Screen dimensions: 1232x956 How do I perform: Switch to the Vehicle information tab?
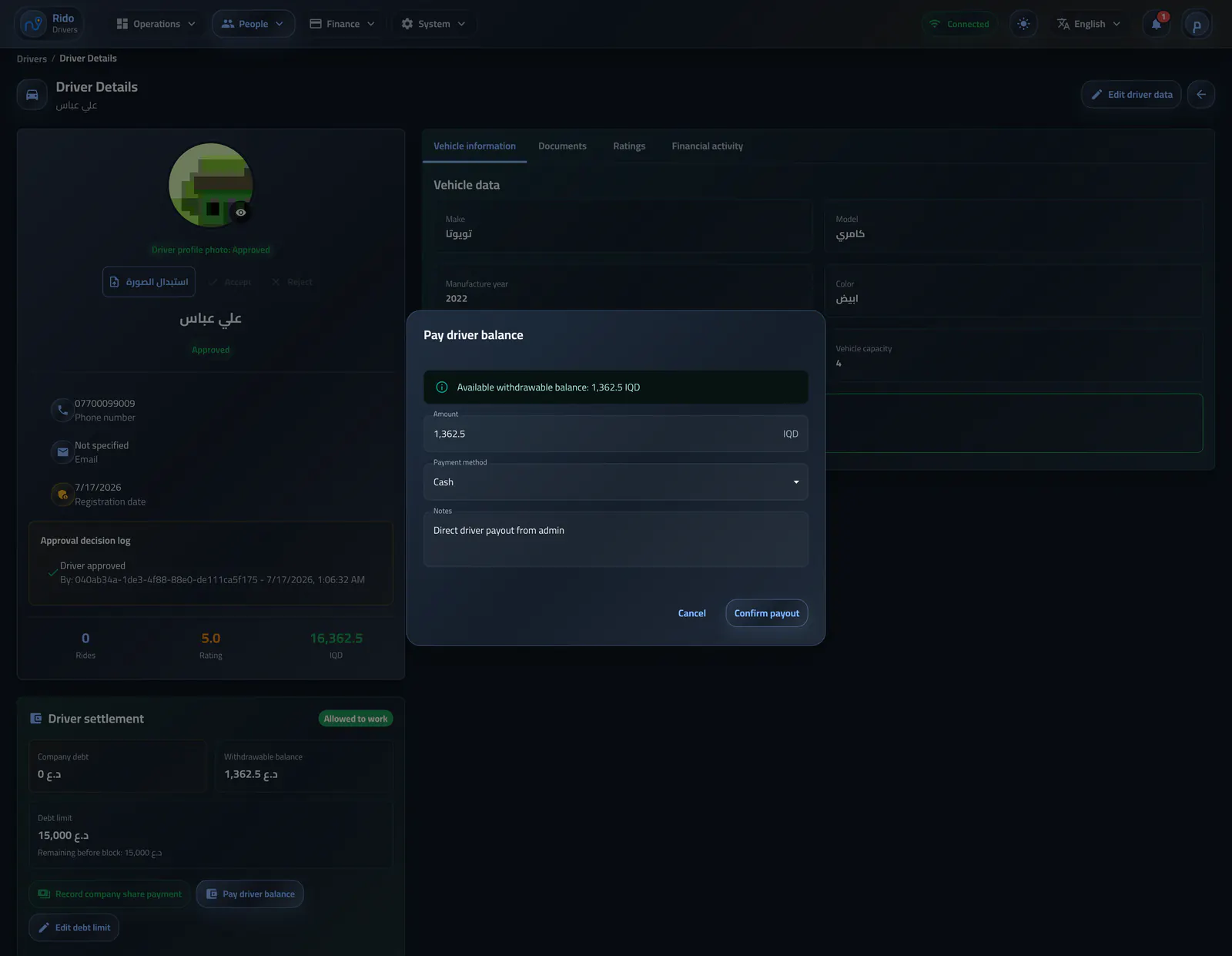click(474, 146)
